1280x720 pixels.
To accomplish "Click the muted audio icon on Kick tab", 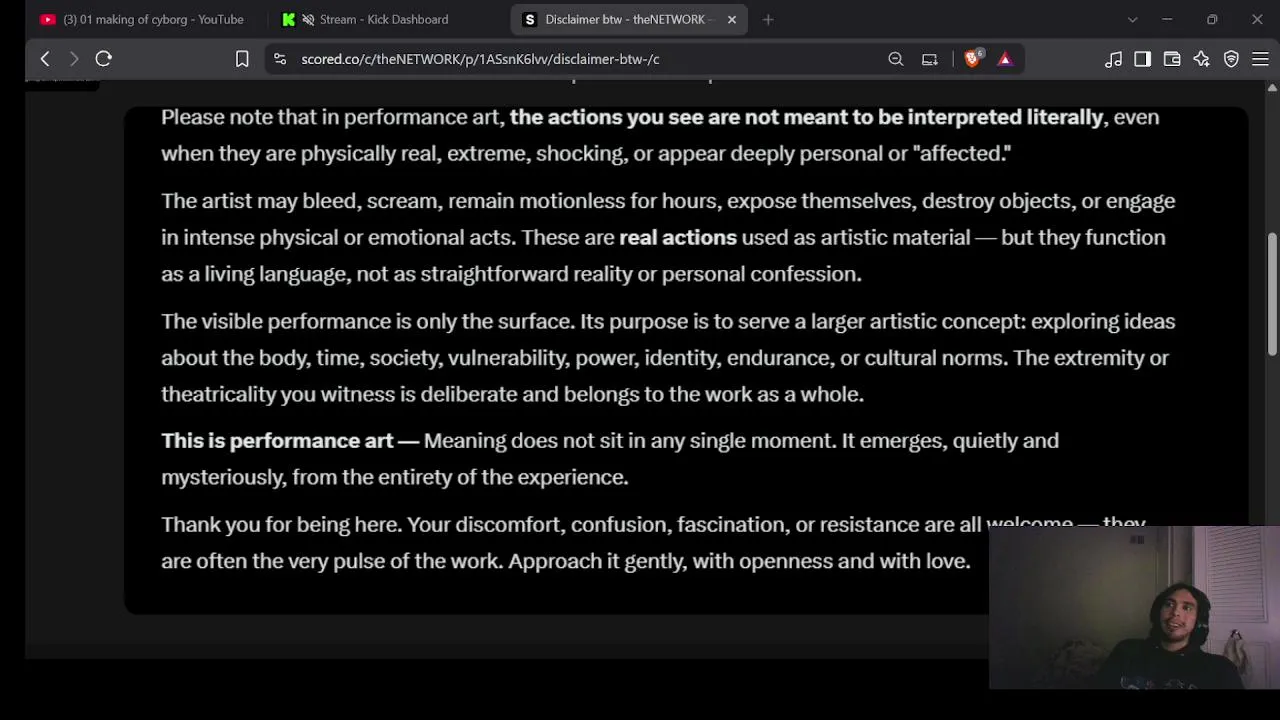I will click(x=308, y=19).
